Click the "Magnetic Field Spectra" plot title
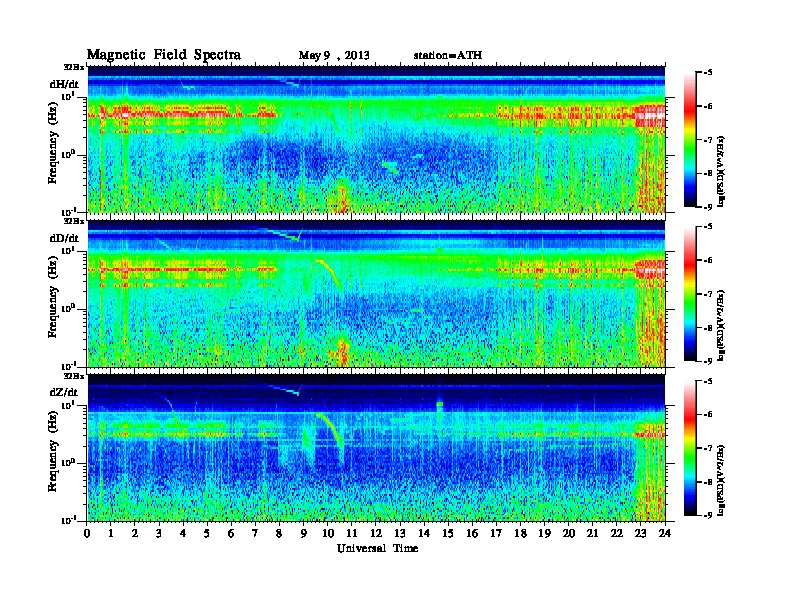The height and width of the screenshot is (612, 792). (x=164, y=55)
